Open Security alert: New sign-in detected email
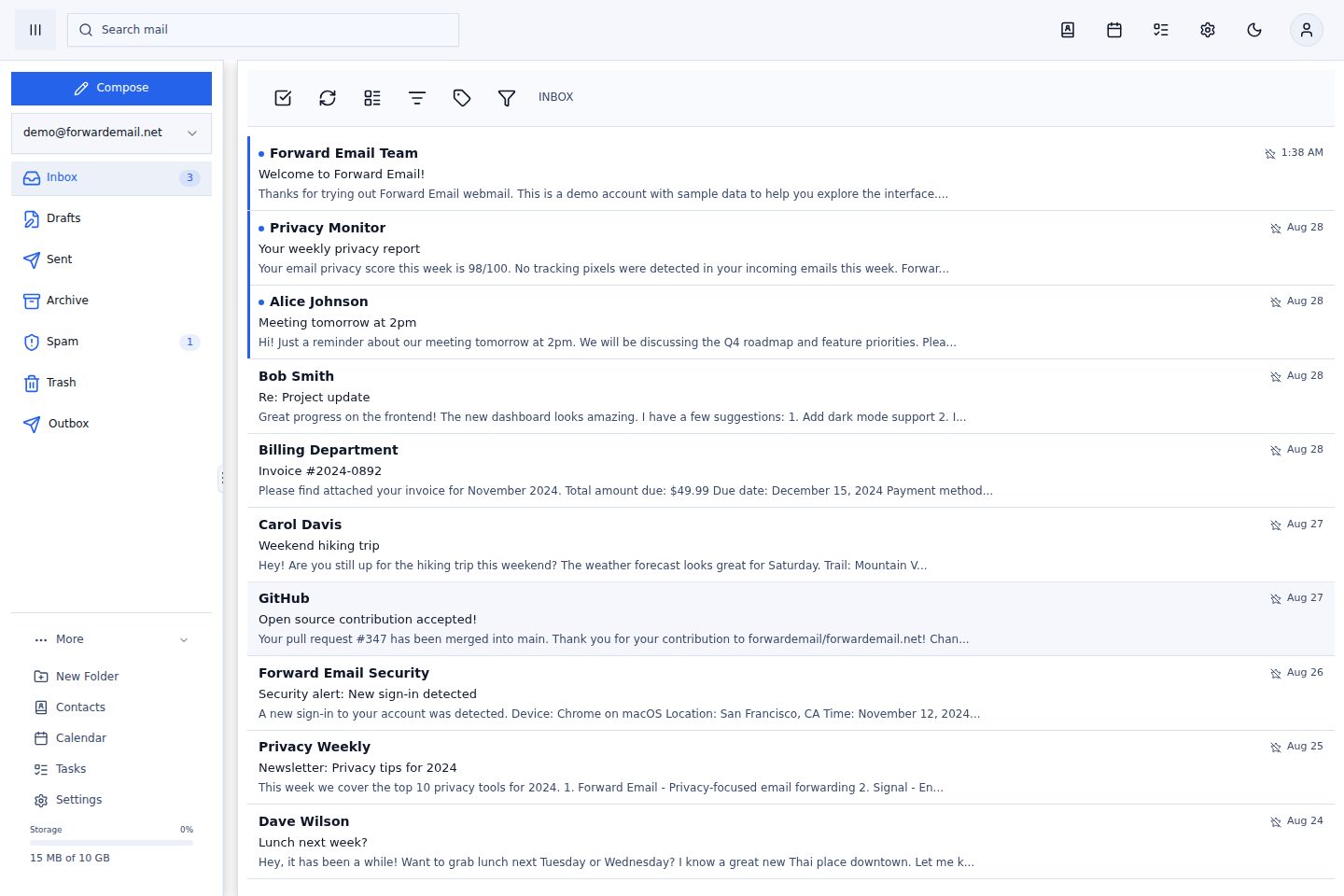Viewport: 1344px width, 896px height. point(791,693)
